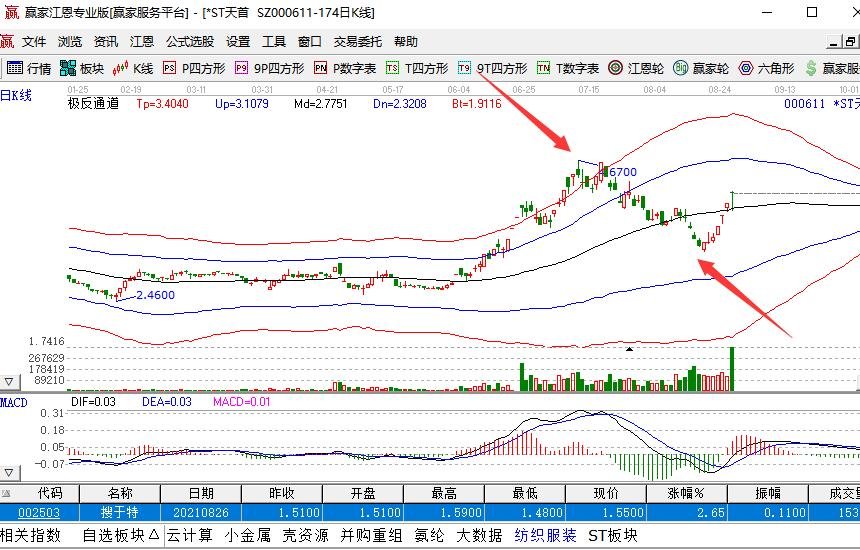Switch to the 并购重组 tab

click(371, 535)
